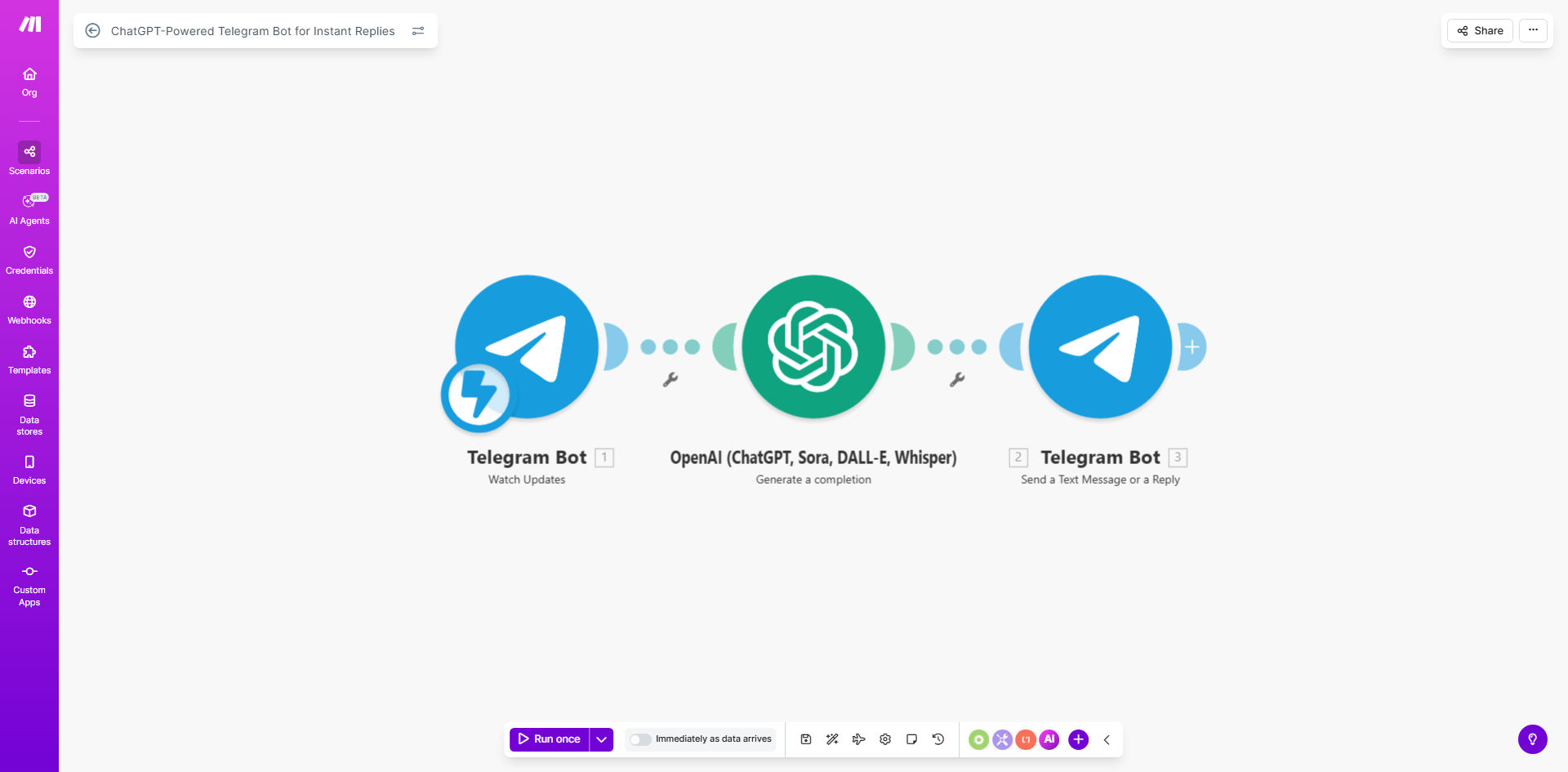Add another module after the last Telegram Bot

tap(1192, 346)
